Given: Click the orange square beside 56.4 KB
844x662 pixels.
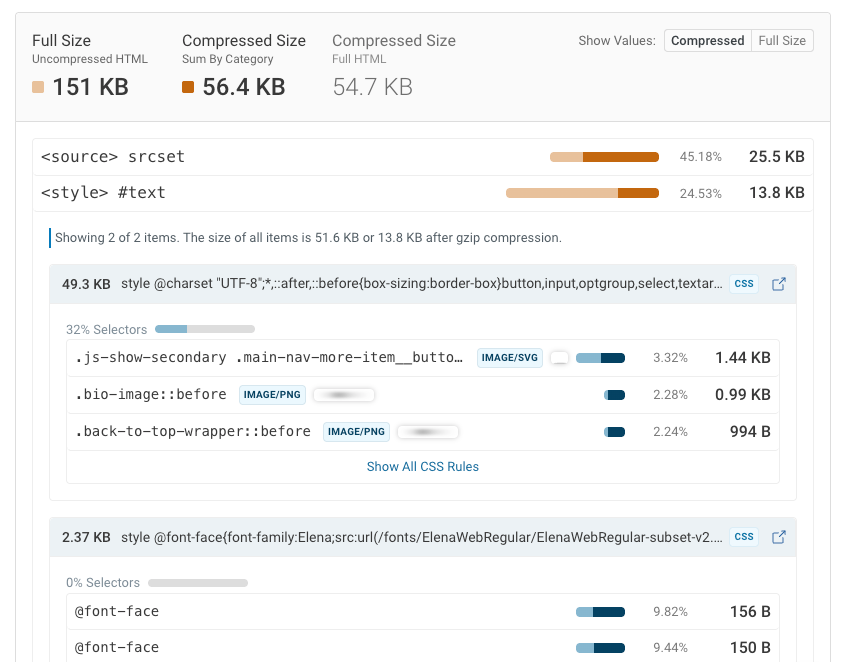Looking at the screenshot, I should tap(188, 87).
